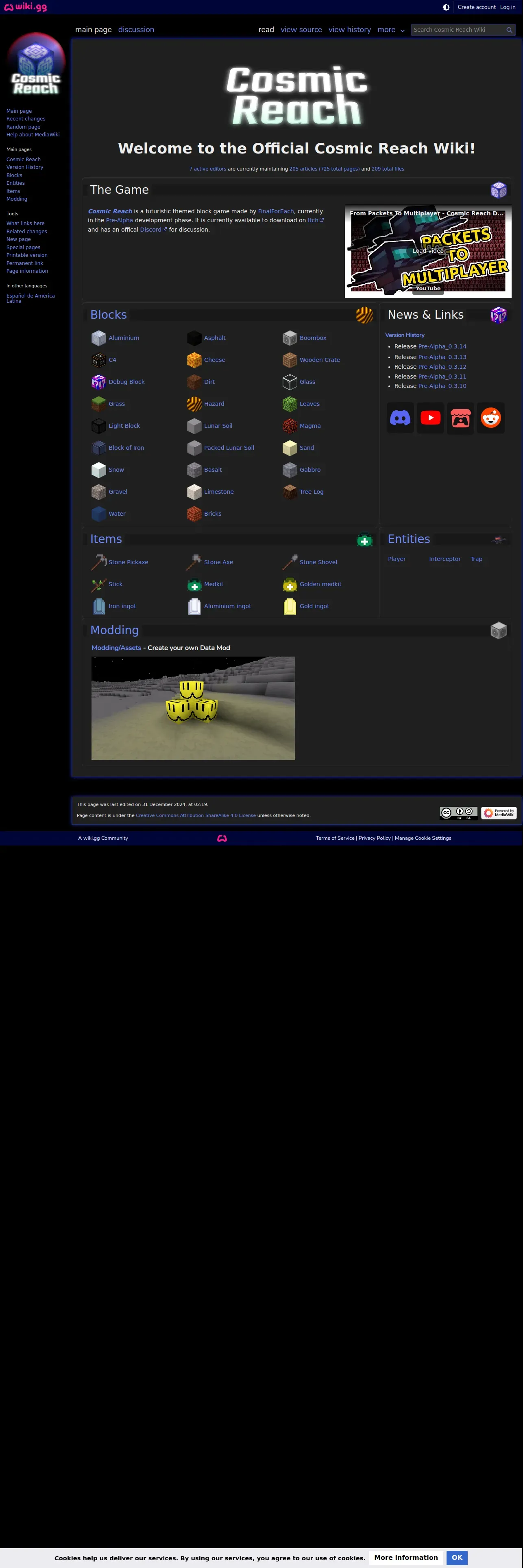
Task: Open the Wooden Crate block link
Action: [320, 360]
